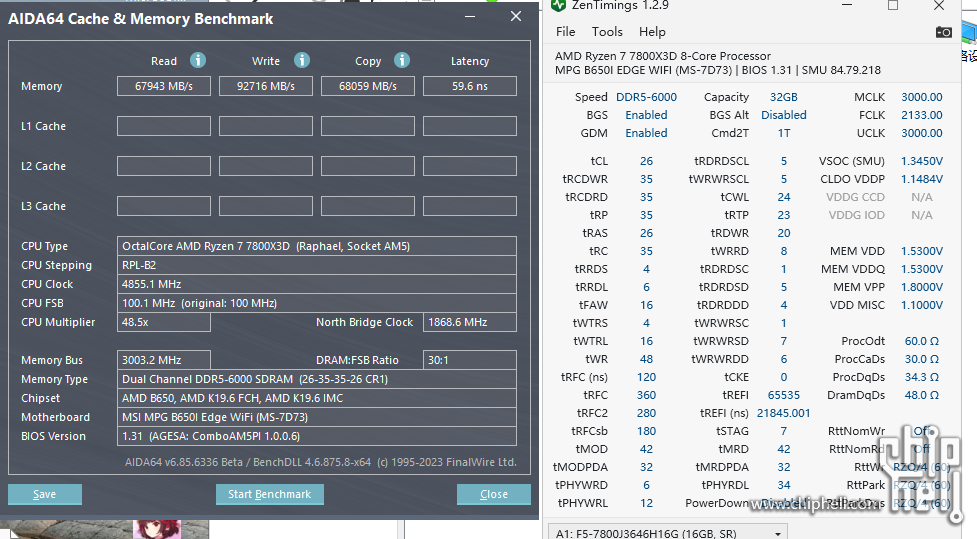This screenshot has width=977, height=539.
Task: Click the Cmd2T value 1T
Action: pyautogui.click(x=784, y=133)
